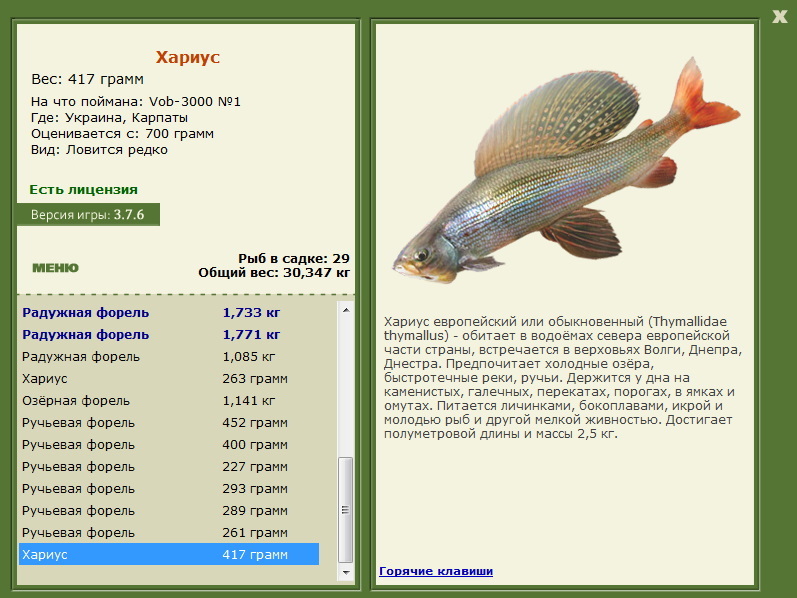Open the Горячие клавиши link
The height and width of the screenshot is (598, 797).
tap(436, 571)
